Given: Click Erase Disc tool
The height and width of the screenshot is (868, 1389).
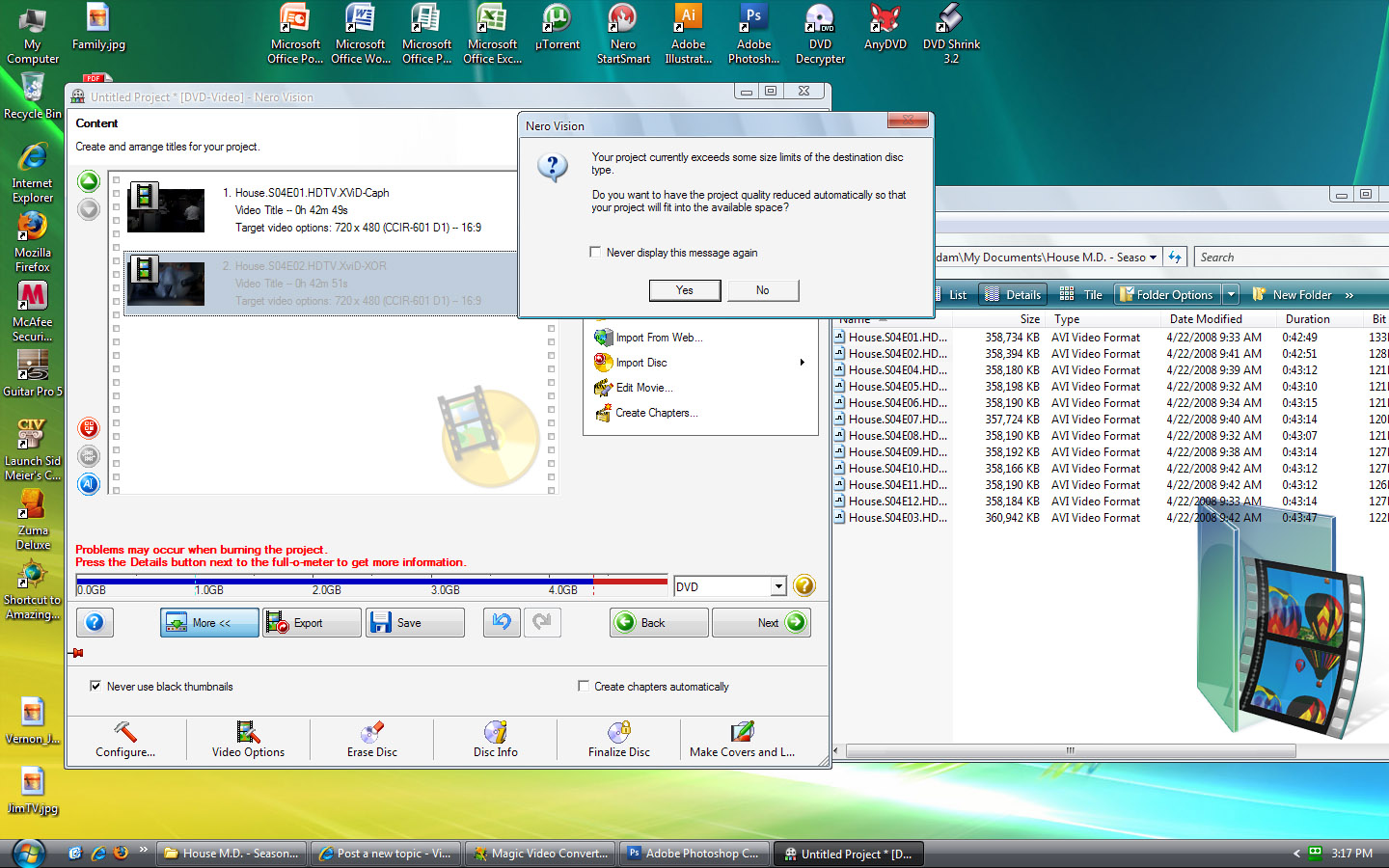Looking at the screenshot, I should [372, 740].
